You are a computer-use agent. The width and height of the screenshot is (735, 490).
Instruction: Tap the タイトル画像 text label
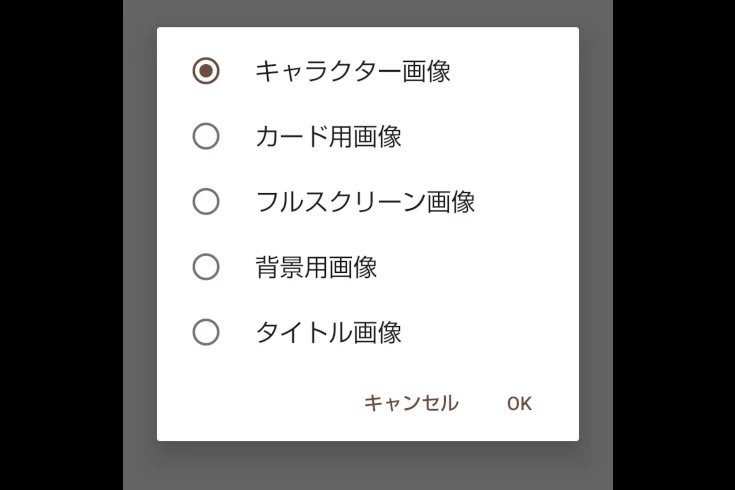[329, 332]
